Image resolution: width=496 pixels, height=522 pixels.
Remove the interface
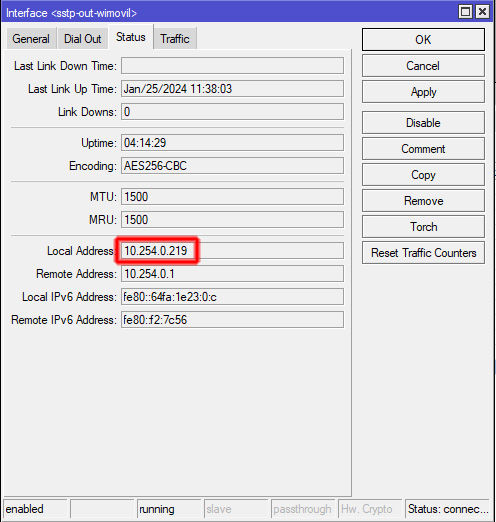[423, 201]
